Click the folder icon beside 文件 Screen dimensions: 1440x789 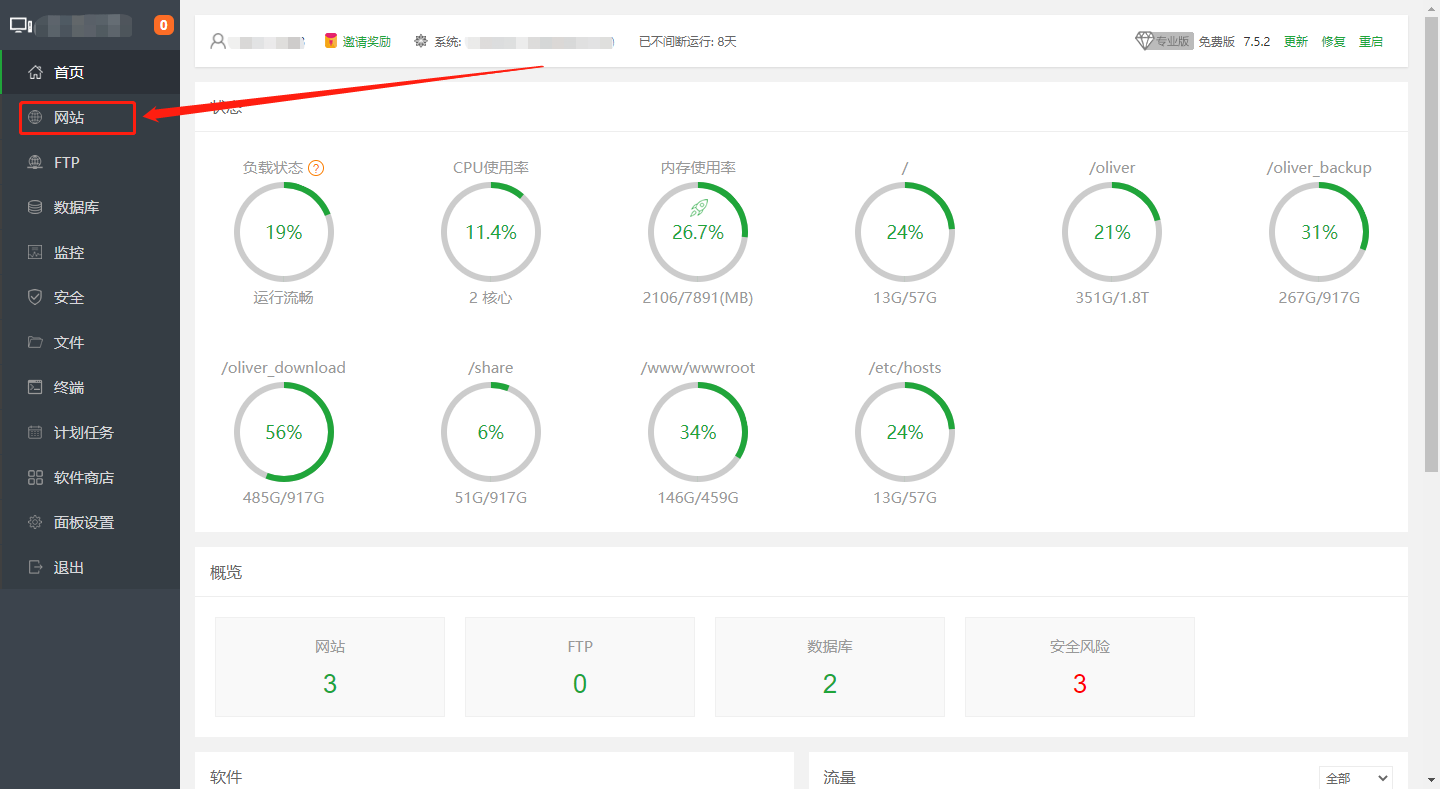pyautogui.click(x=36, y=342)
